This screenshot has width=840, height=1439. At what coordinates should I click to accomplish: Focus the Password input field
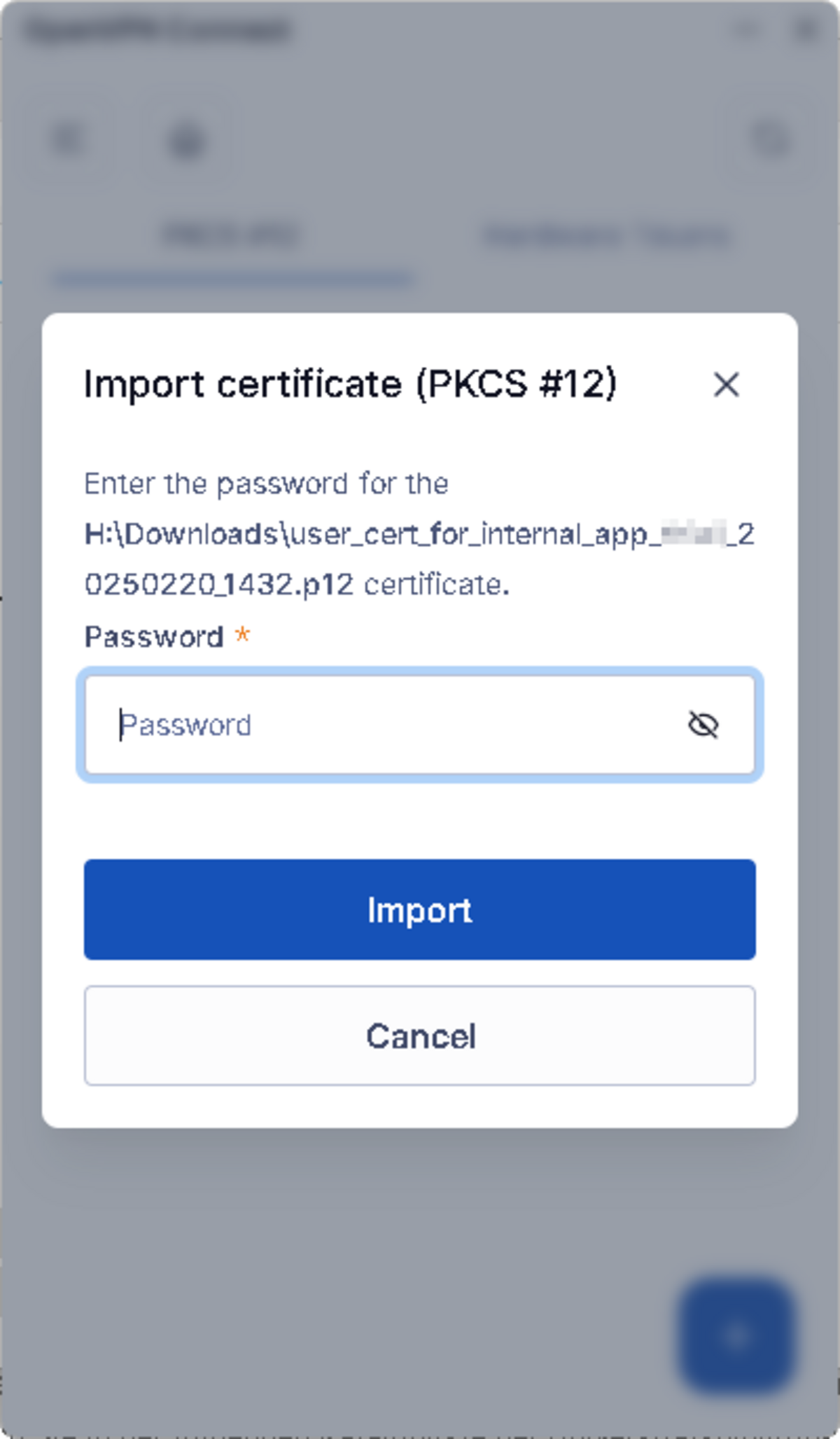(x=392, y=725)
